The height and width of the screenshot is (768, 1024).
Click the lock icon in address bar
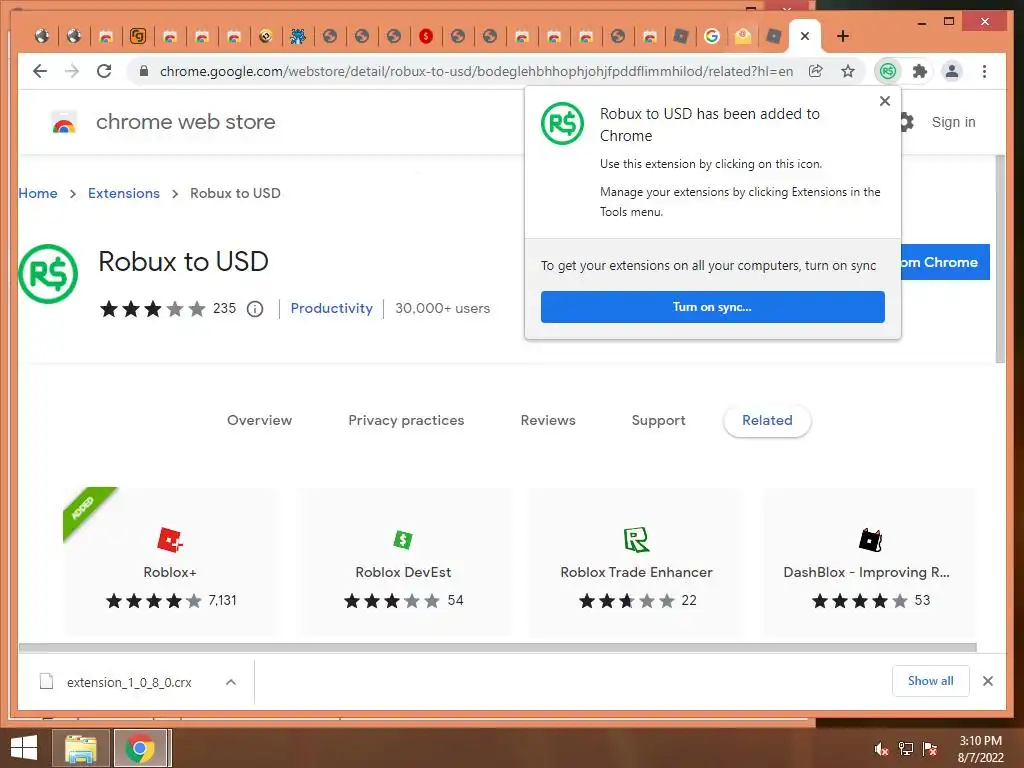[x=144, y=71]
